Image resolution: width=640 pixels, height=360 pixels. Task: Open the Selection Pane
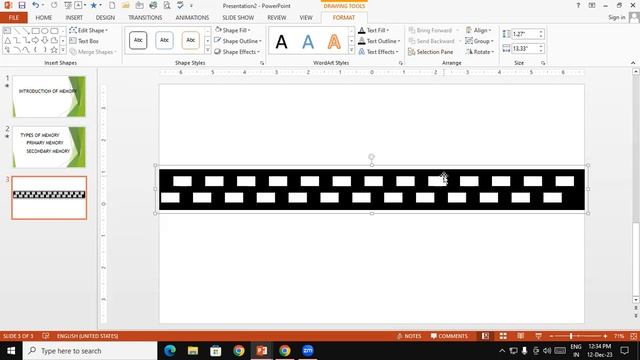[431, 52]
